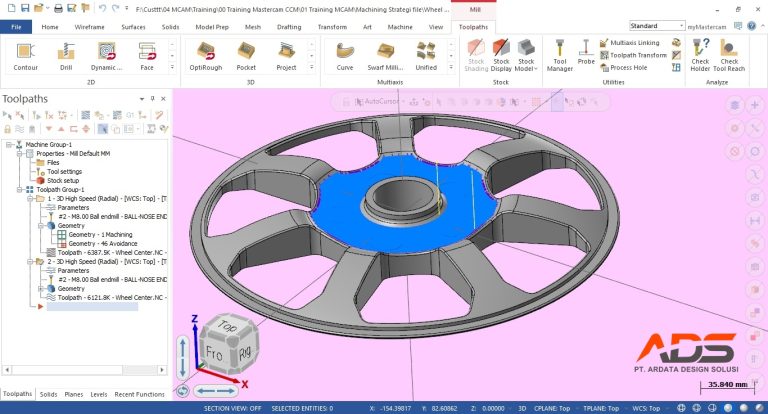This screenshot has width=768, height=414.
Task: Click Top face of the view cube
Action: tap(226, 325)
